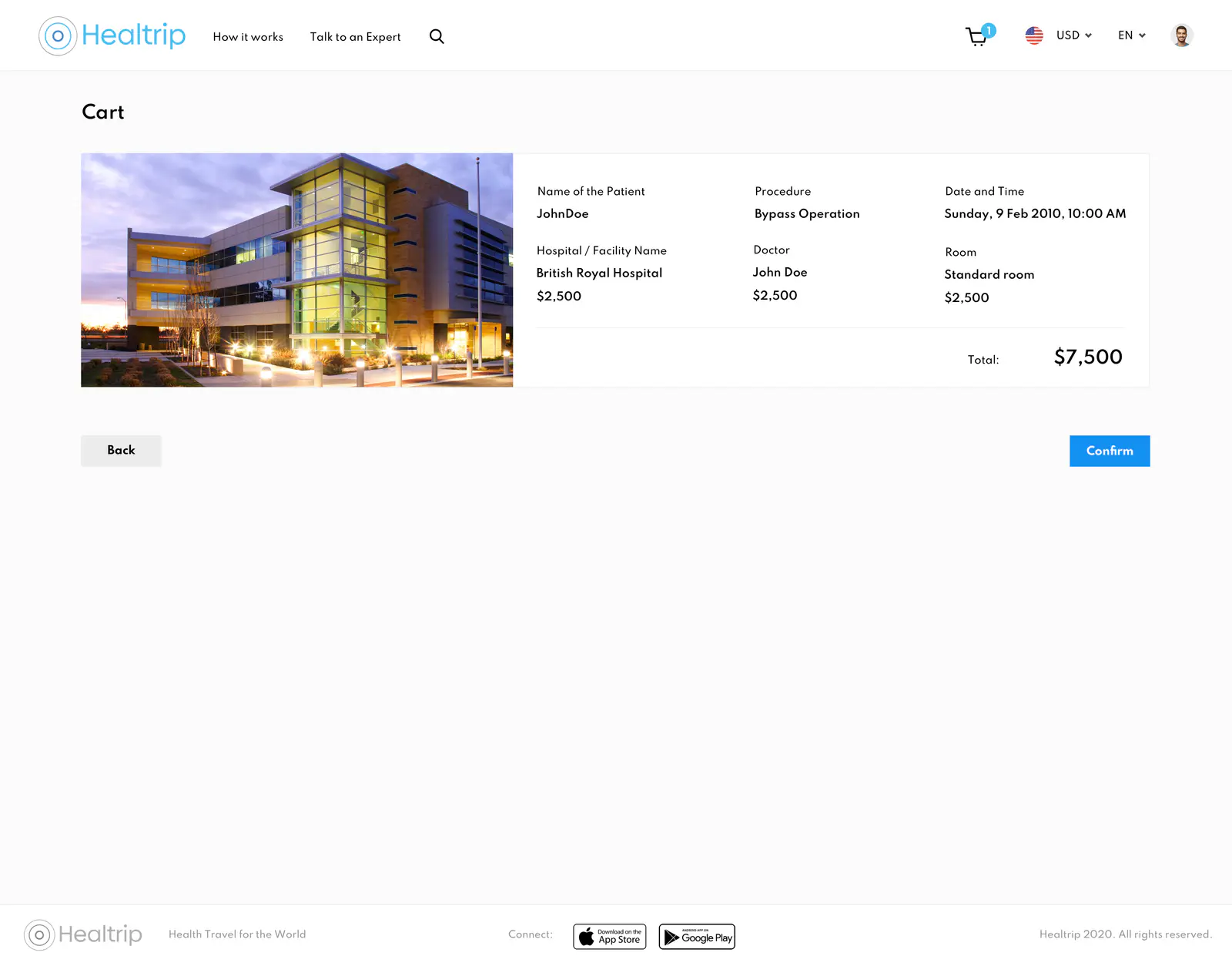1232x966 pixels.
Task: Click Health Travel for the World tagline
Action: [x=237, y=934]
